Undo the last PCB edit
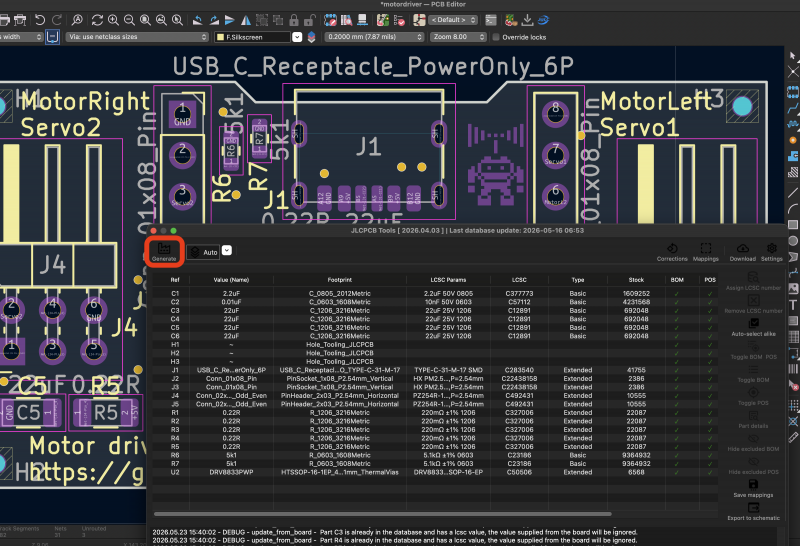The width and height of the screenshot is (800, 546). click(40, 20)
